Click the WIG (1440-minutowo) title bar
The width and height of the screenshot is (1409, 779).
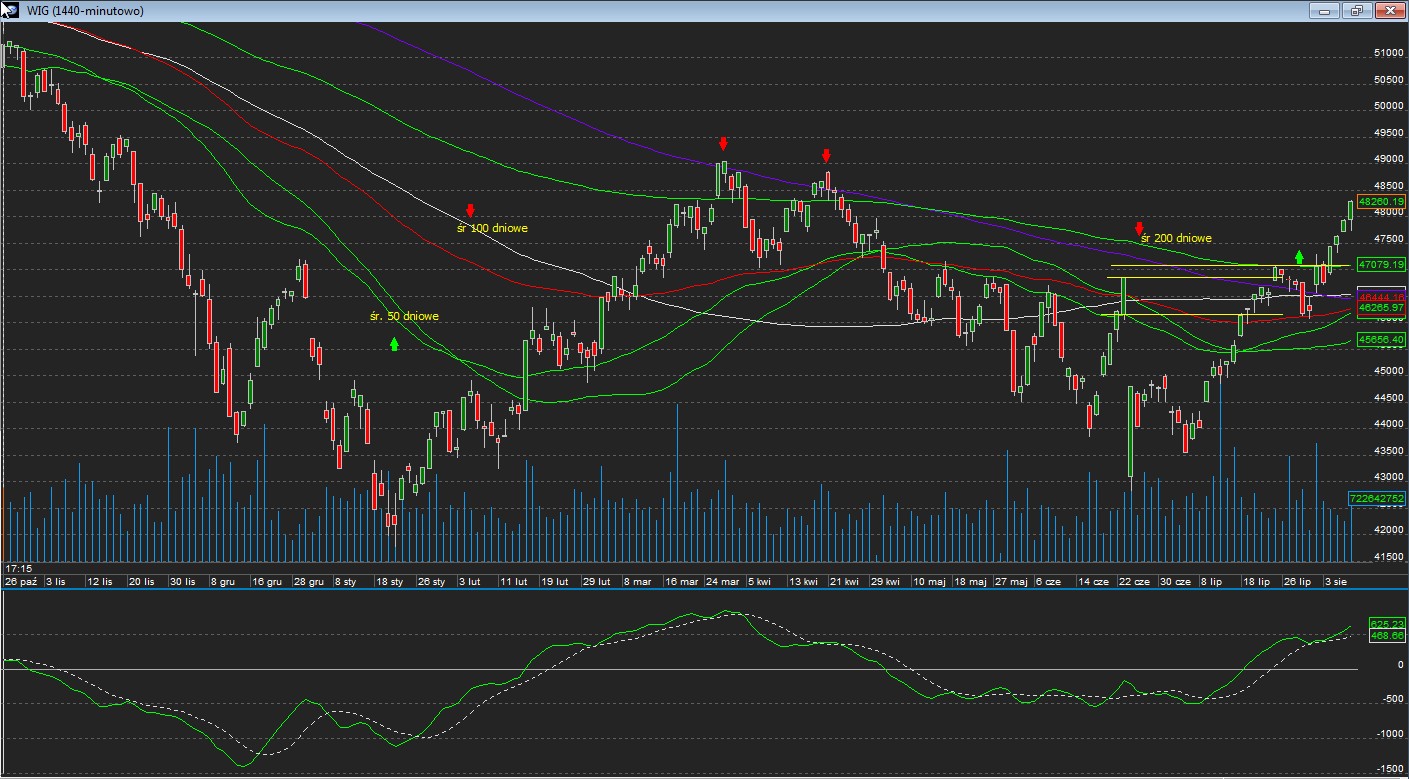(x=600, y=10)
